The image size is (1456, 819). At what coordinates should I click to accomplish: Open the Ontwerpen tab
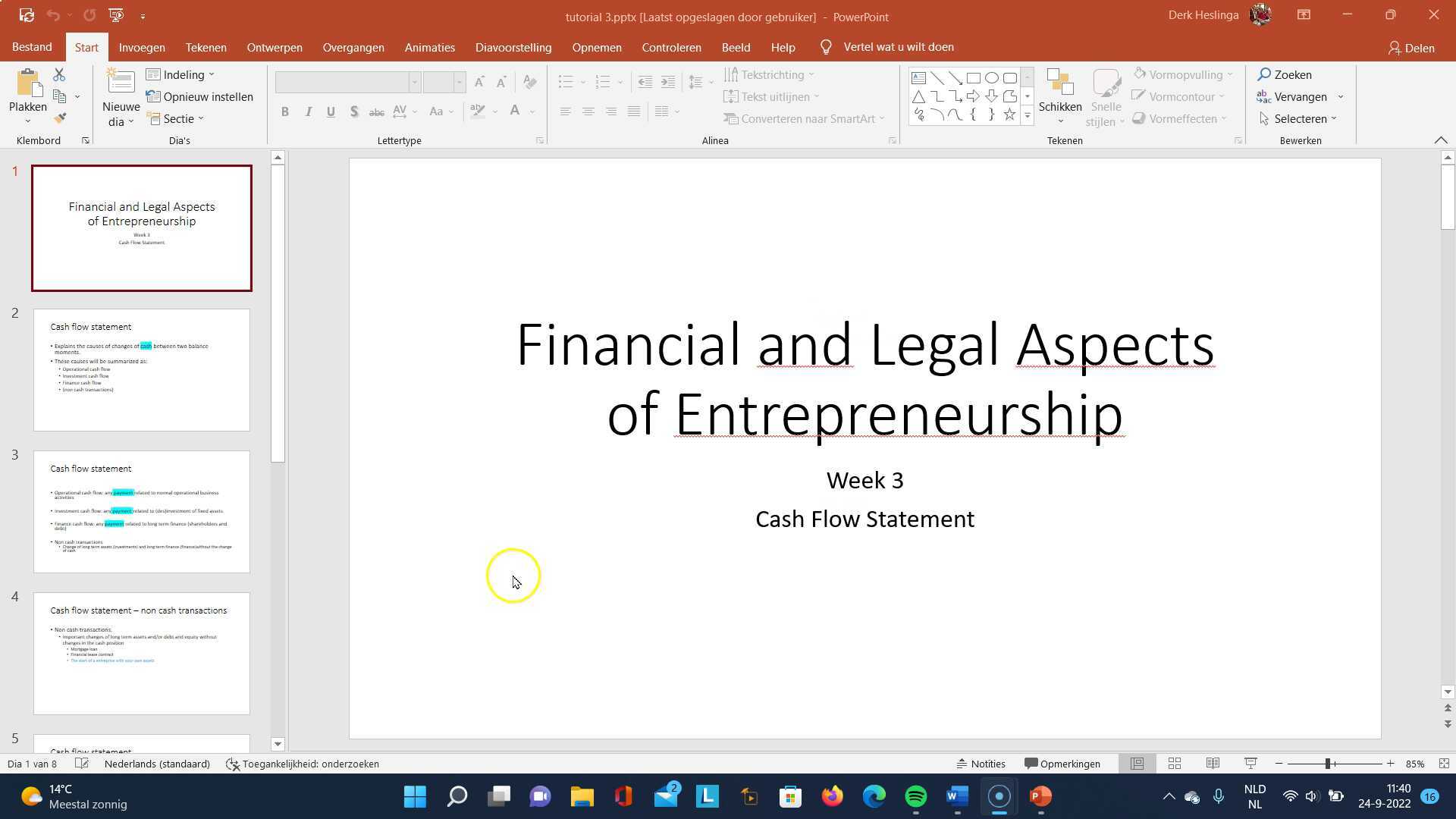click(x=274, y=47)
